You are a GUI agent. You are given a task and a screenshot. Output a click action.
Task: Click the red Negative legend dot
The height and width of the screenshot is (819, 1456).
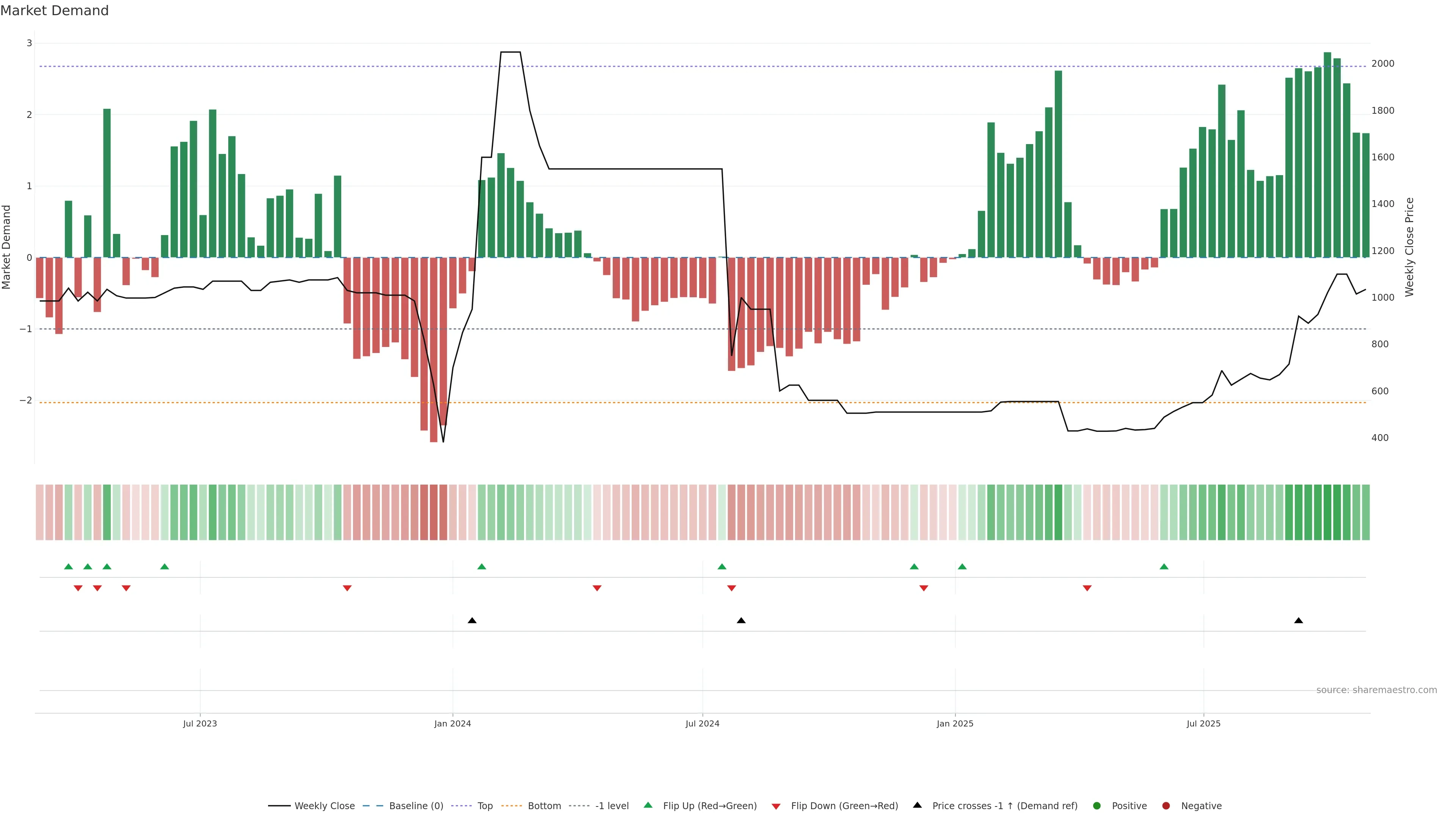(1166, 805)
